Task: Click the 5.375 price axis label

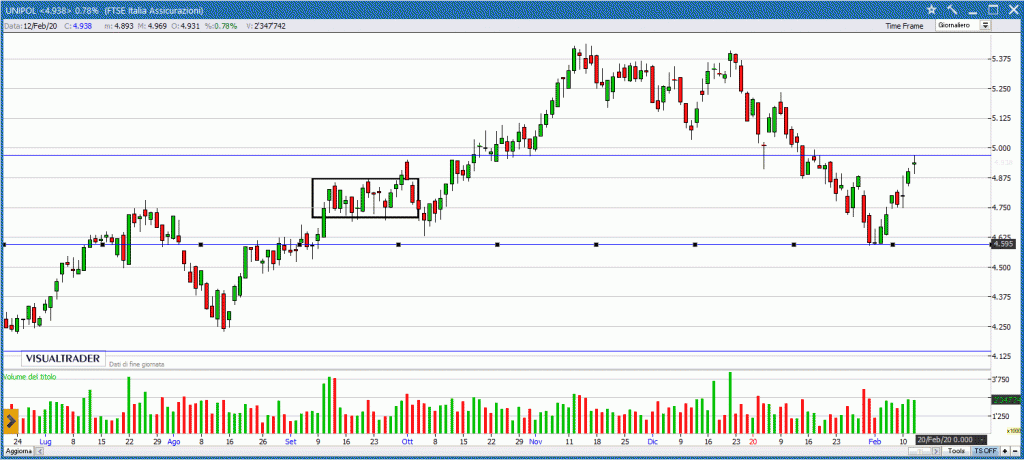Action: click(x=1001, y=59)
